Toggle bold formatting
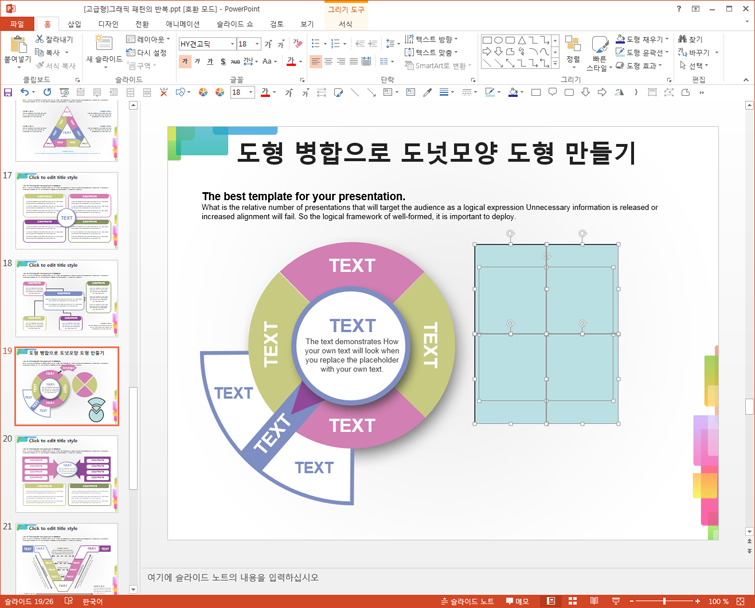 (185, 62)
